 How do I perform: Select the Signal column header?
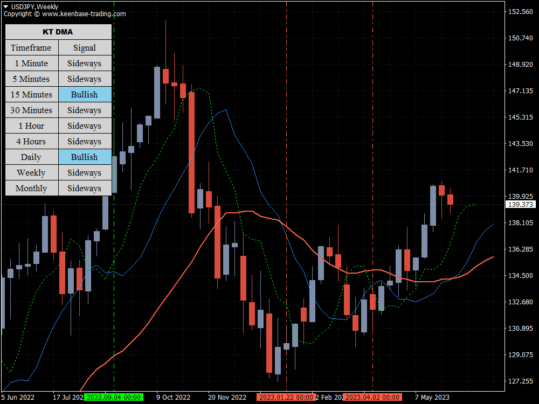(x=85, y=47)
